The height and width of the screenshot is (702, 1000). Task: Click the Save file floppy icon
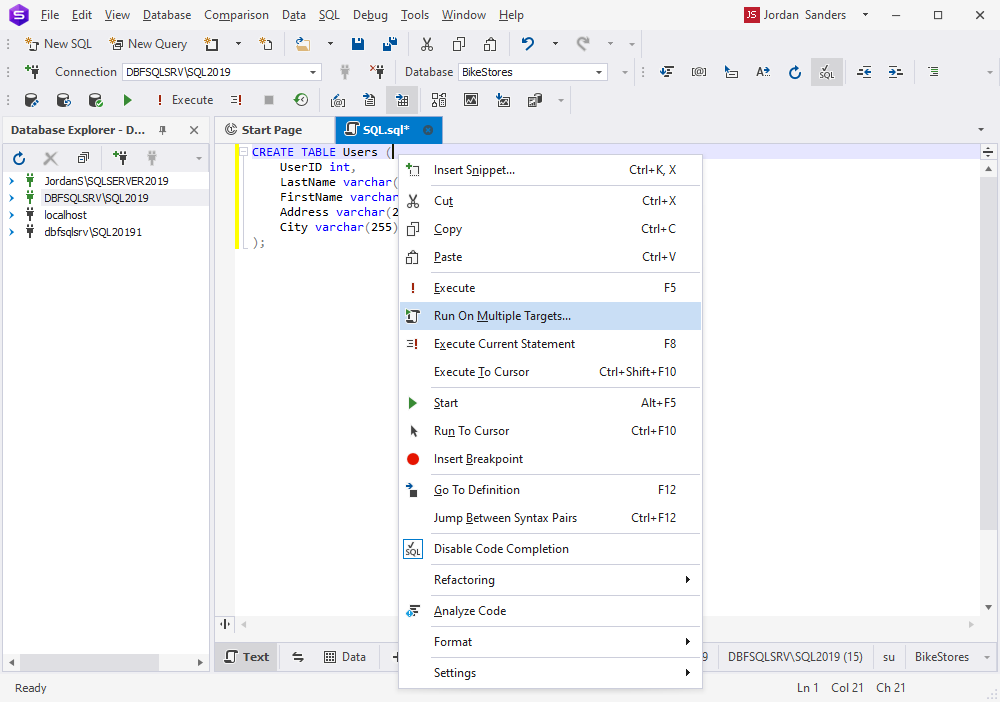click(x=358, y=44)
